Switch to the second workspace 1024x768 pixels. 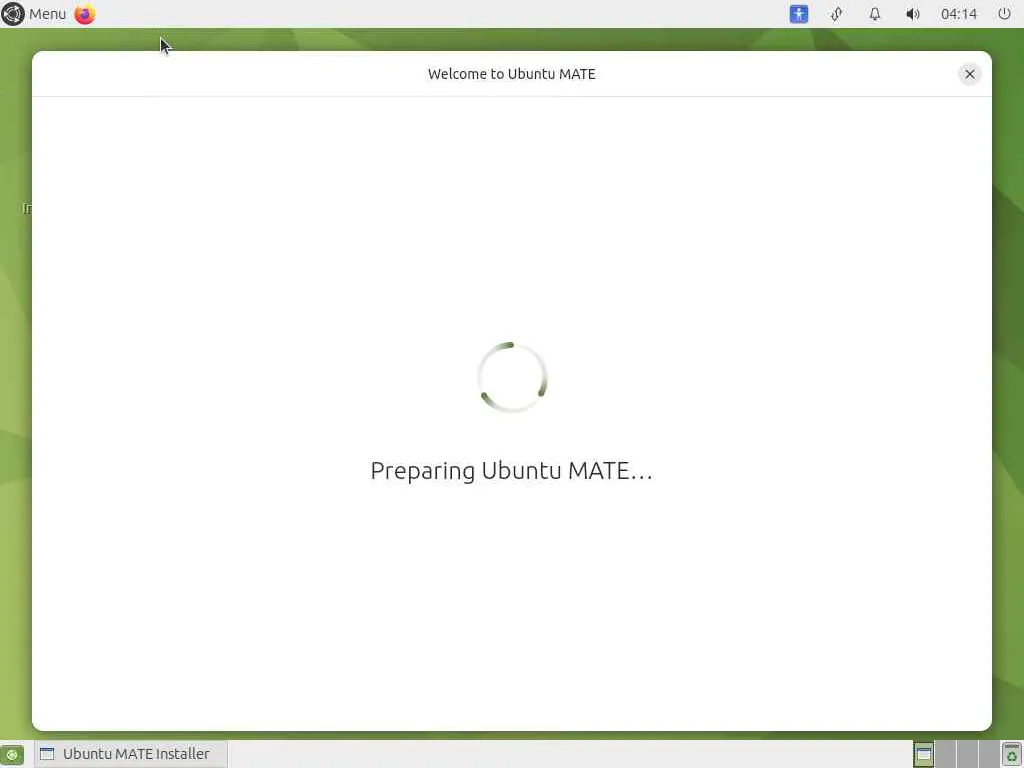[946, 754]
